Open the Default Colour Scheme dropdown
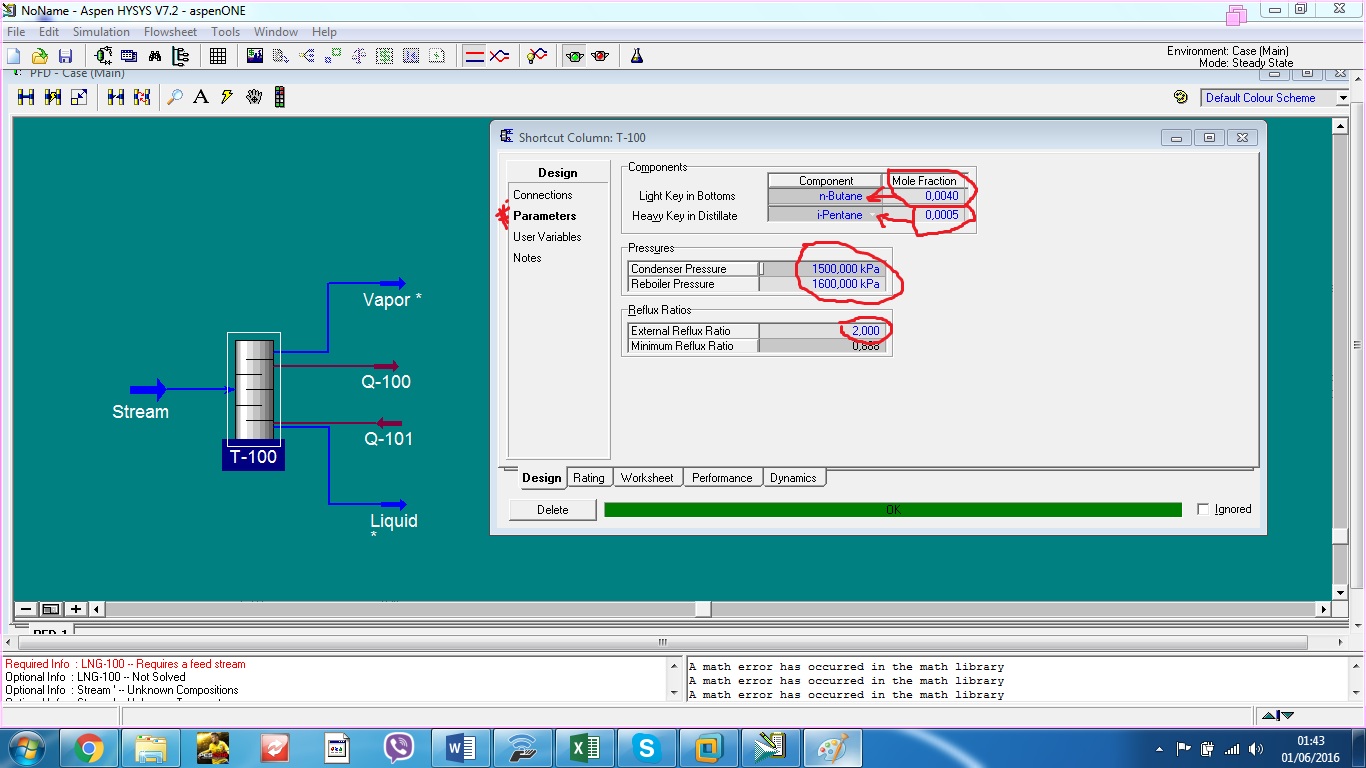The height and width of the screenshot is (768, 1366). pos(1343,98)
